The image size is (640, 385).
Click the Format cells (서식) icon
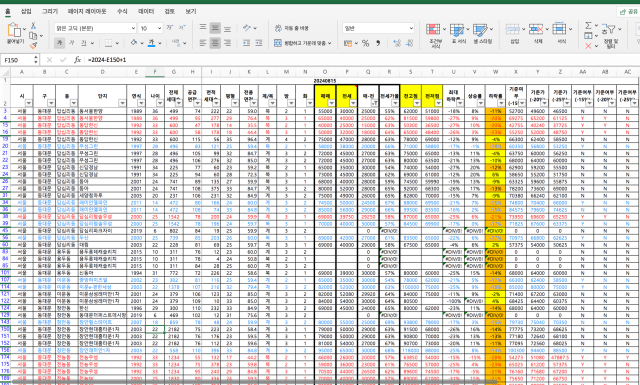coord(559,29)
